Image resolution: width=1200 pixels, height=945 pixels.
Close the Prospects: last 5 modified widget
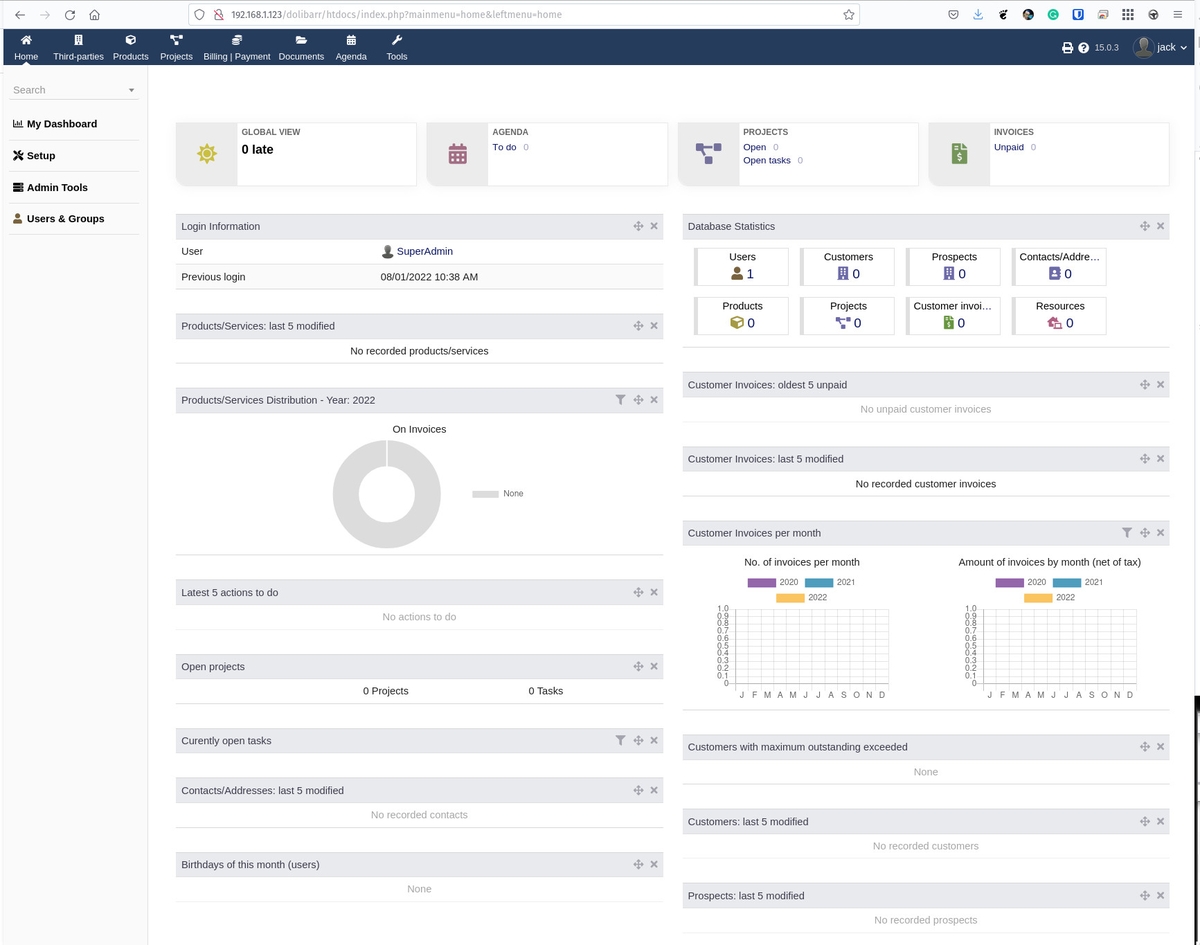click(1160, 895)
